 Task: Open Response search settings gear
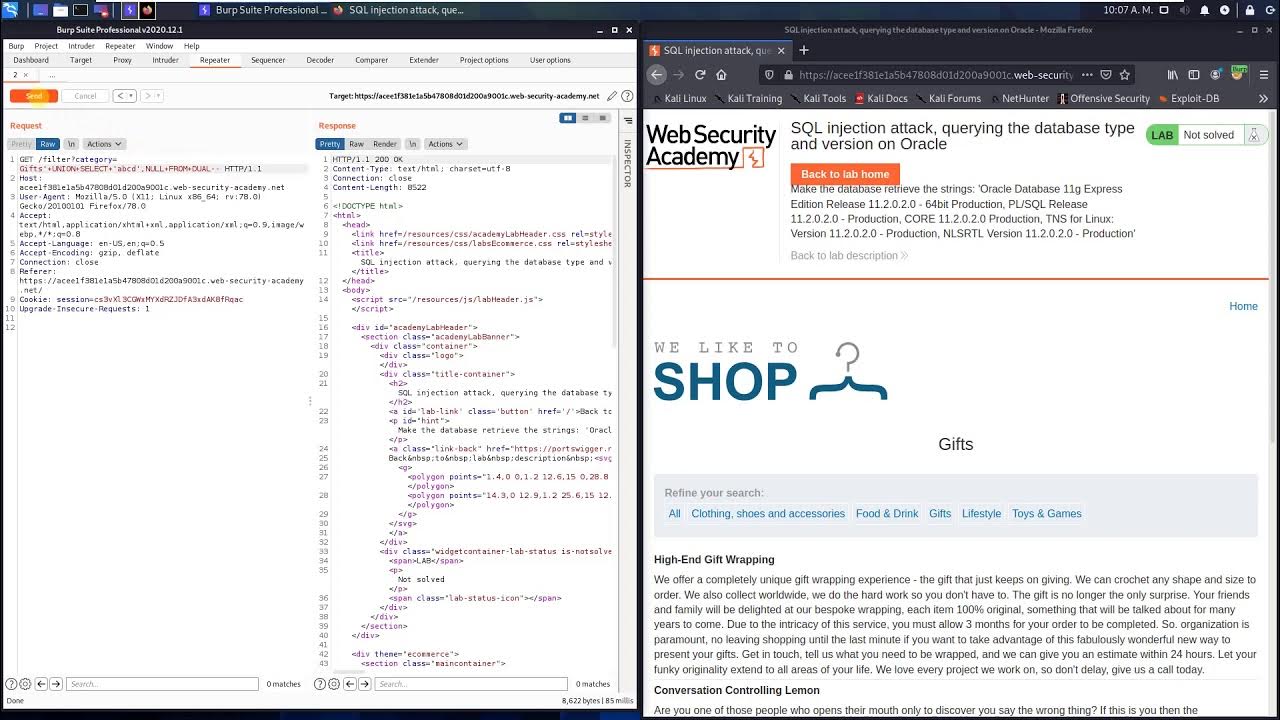coord(333,684)
